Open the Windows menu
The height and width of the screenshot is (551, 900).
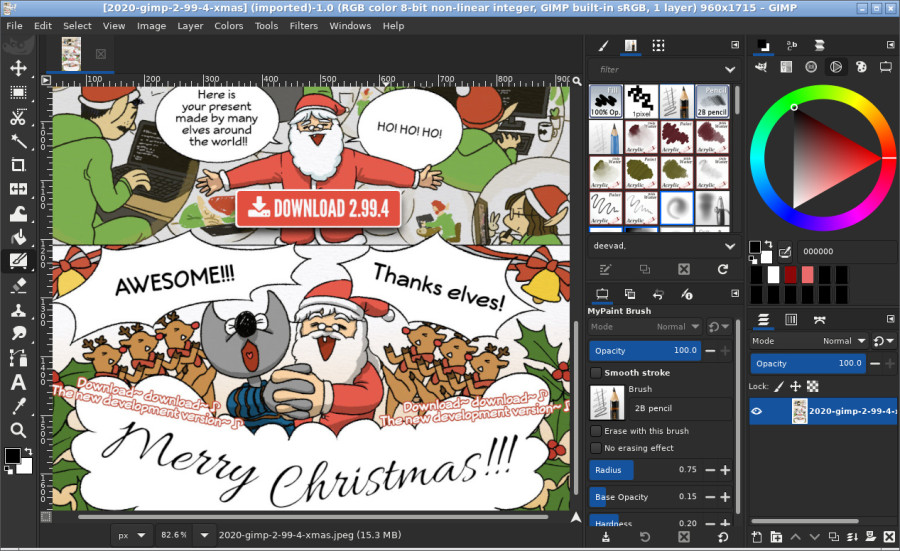pyautogui.click(x=350, y=26)
